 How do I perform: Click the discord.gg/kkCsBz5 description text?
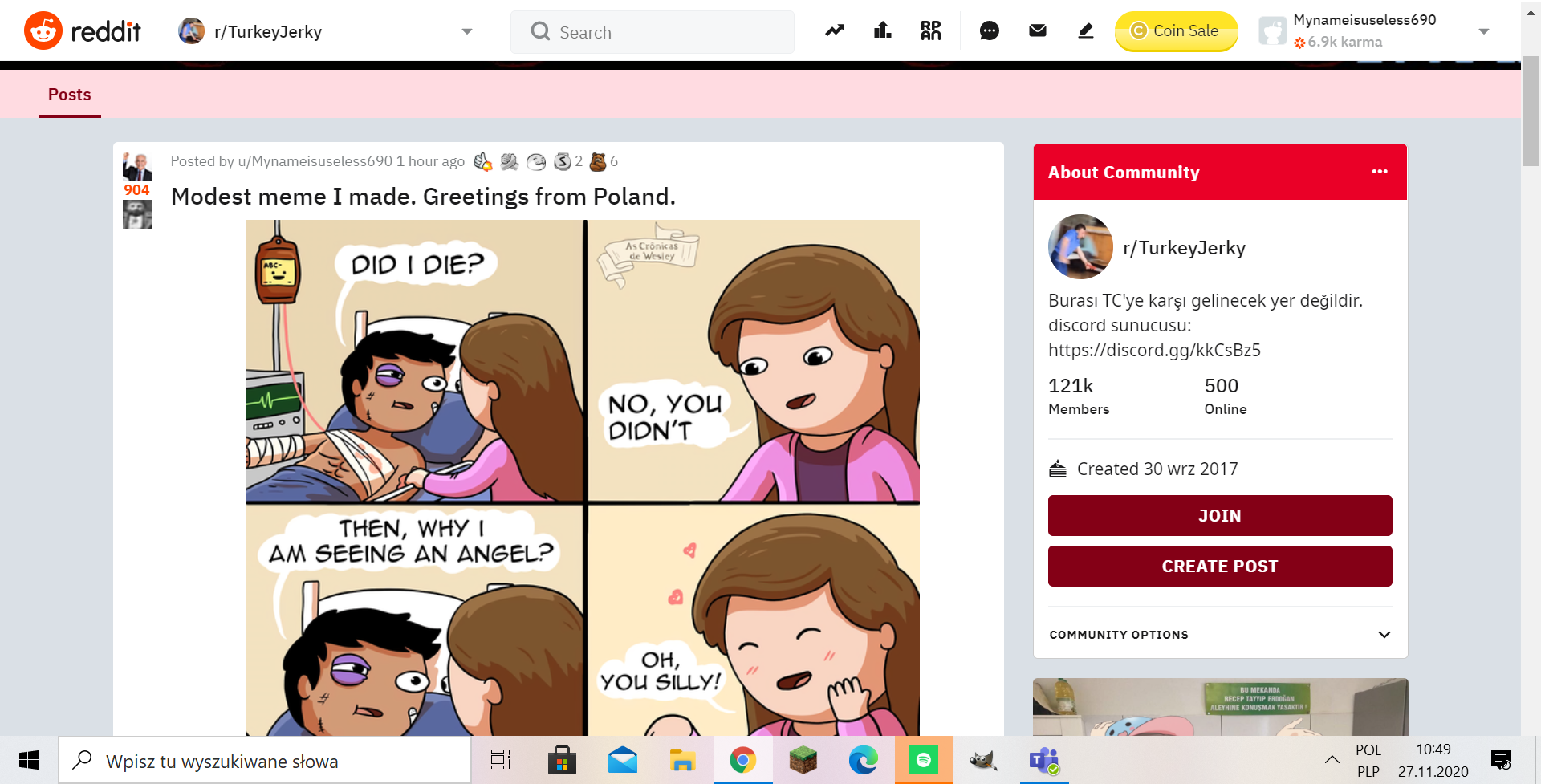point(1154,350)
